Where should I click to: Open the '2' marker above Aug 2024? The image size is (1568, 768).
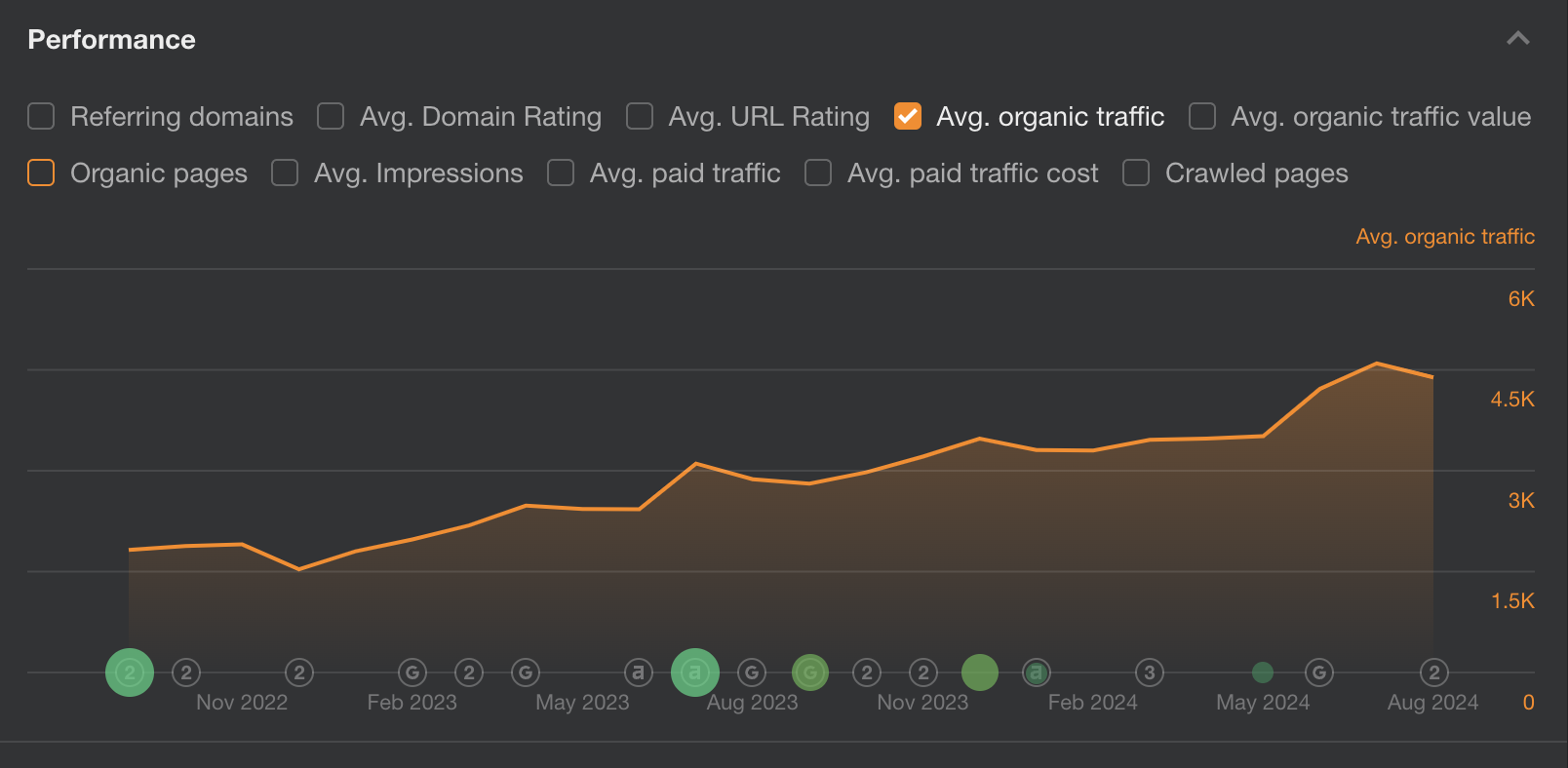[x=1434, y=672]
